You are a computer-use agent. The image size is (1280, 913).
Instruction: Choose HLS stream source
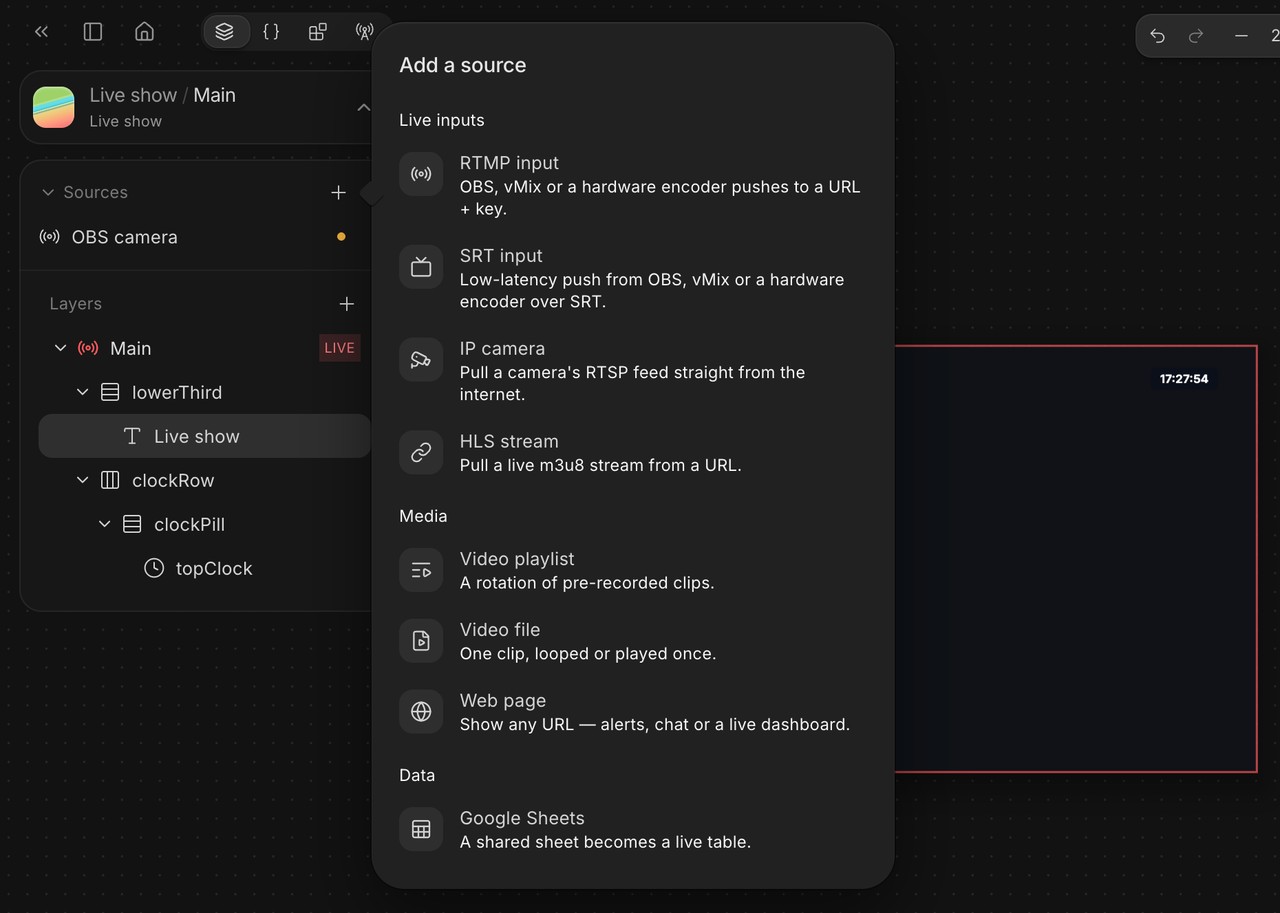coord(632,453)
